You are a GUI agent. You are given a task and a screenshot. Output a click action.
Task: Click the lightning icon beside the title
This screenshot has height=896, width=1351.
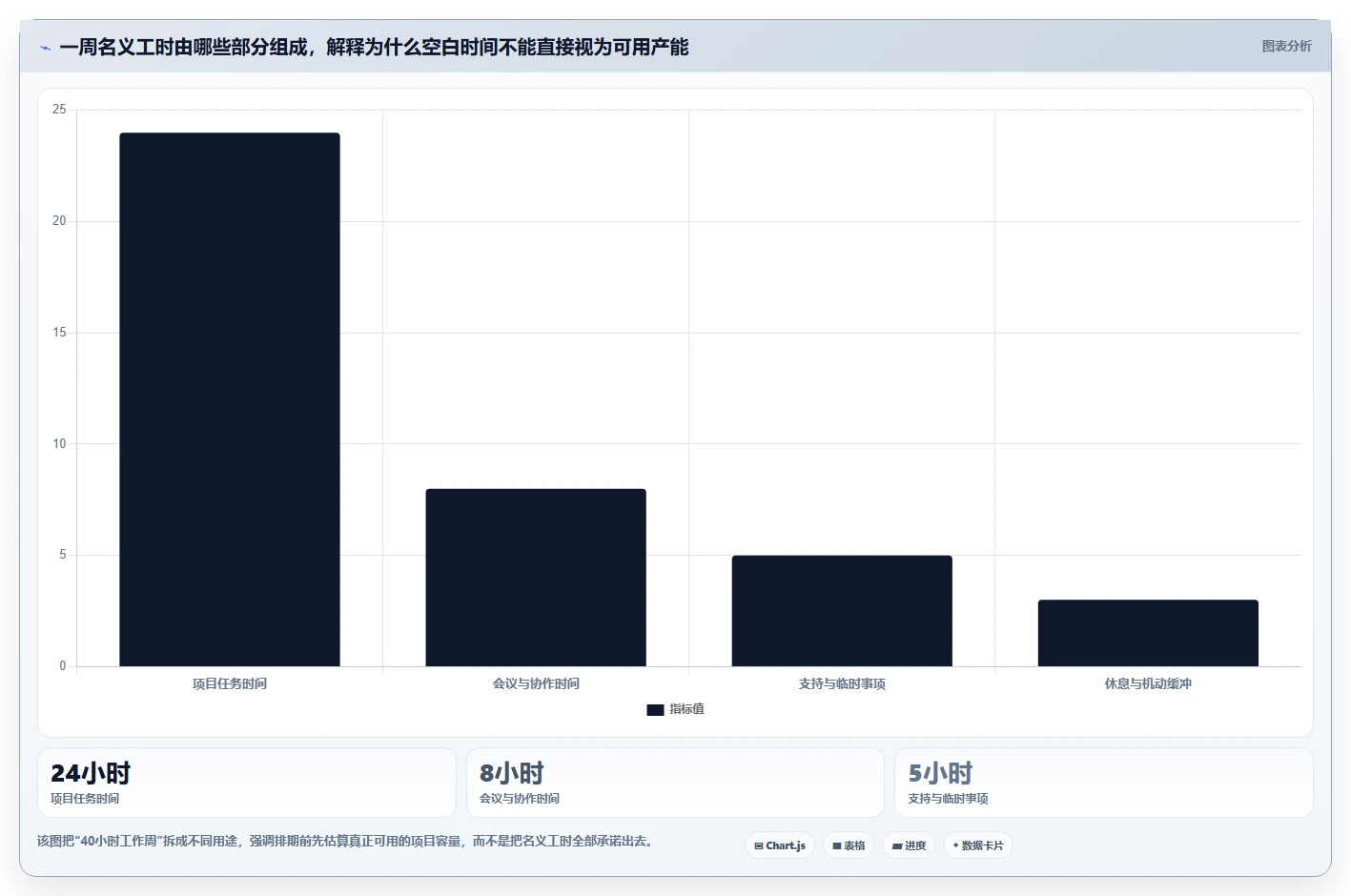coord(45,48)
